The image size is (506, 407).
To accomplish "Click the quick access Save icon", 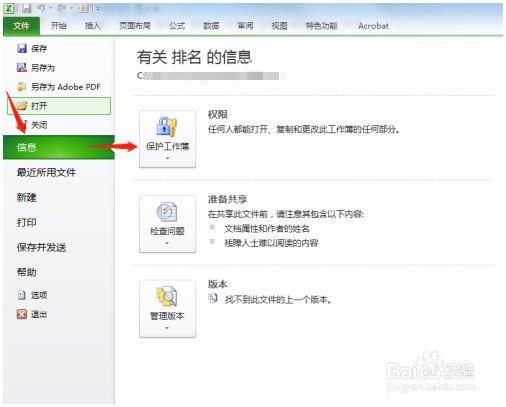I will pyautogui.click(x=27, y=9).
